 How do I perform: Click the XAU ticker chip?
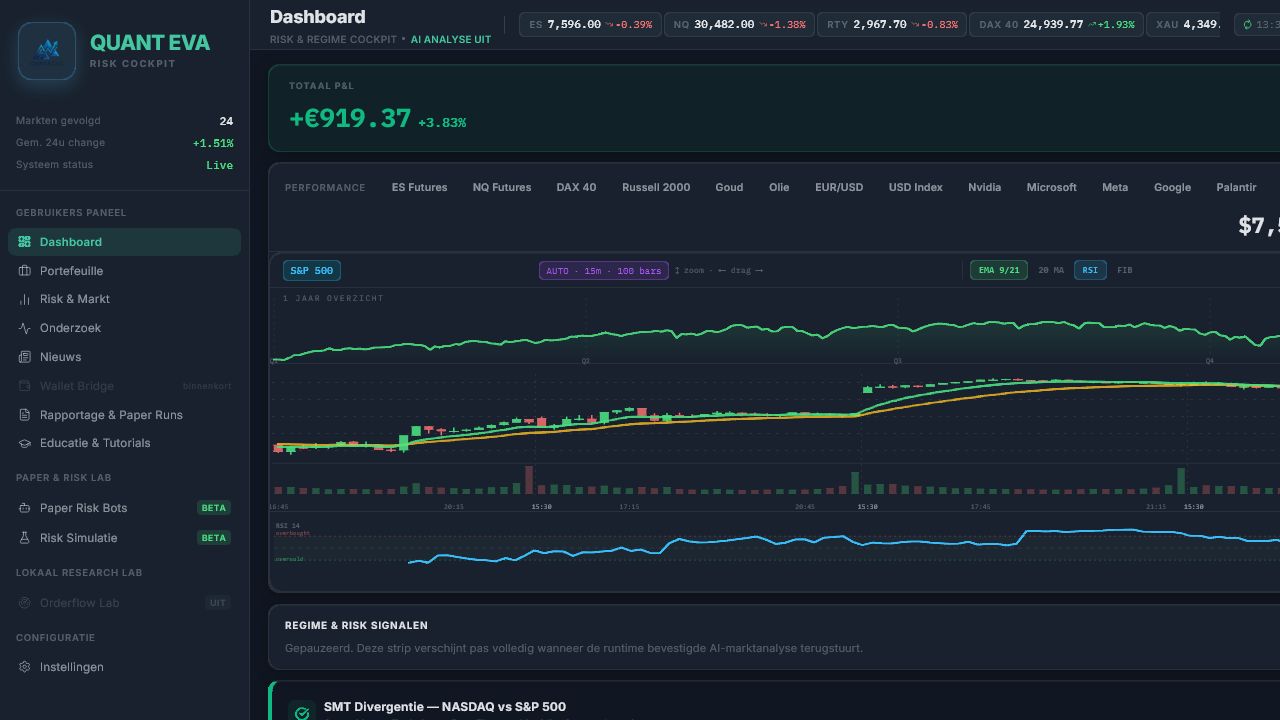point(1183,24)
